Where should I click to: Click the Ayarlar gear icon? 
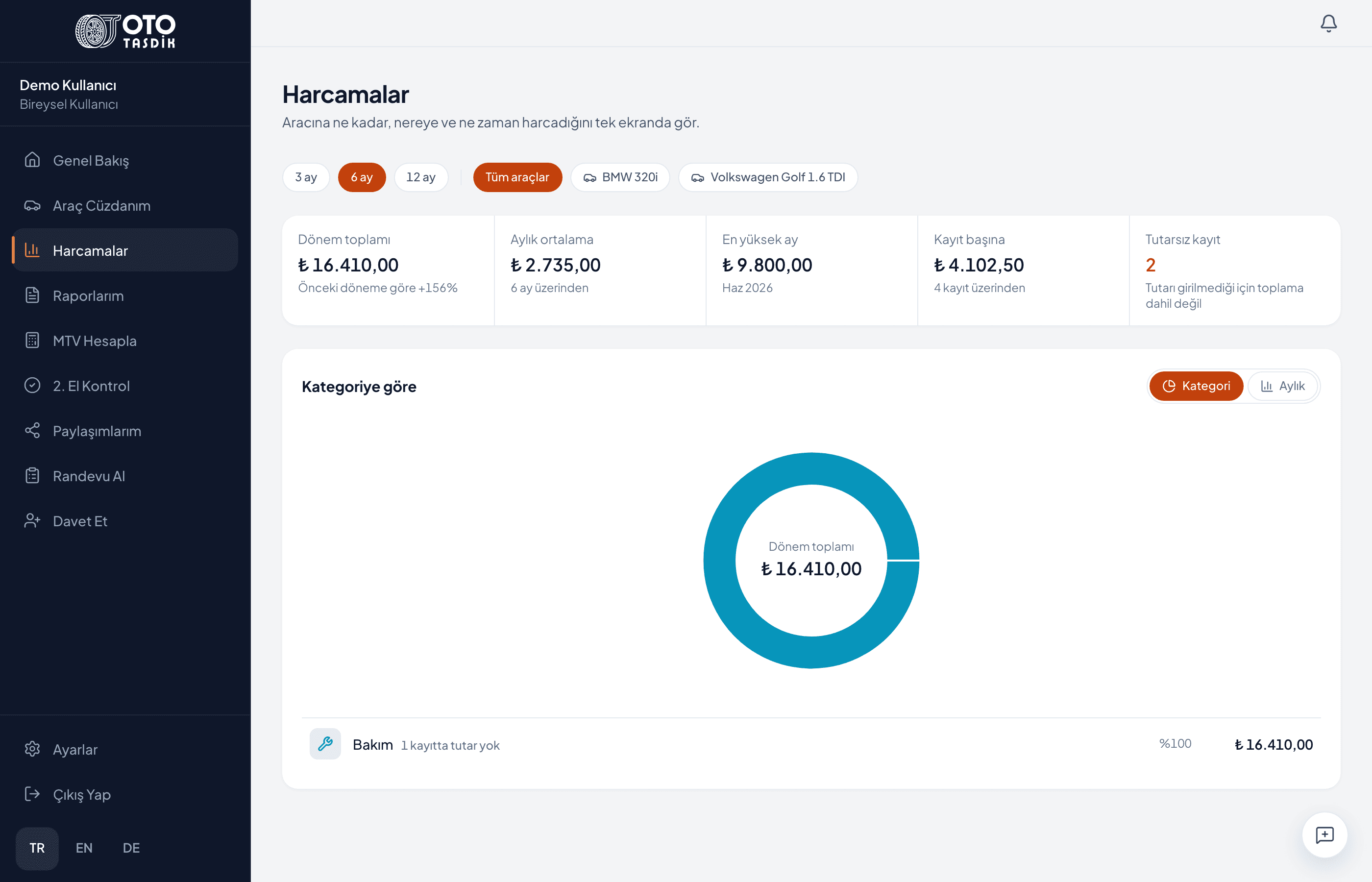(x=32, y=749)
